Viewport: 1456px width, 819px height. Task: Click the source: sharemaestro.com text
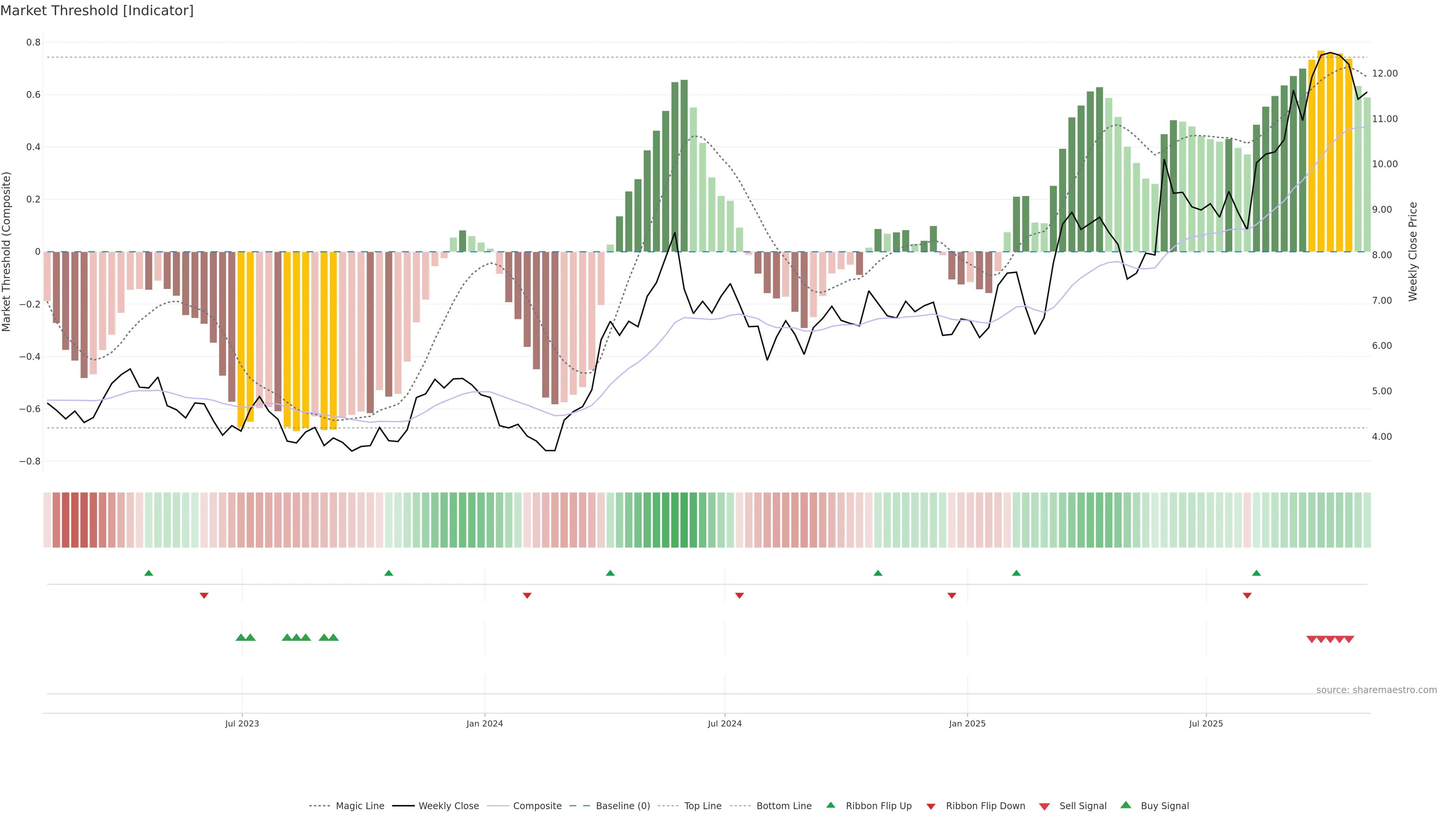(x=1376, y=690)
